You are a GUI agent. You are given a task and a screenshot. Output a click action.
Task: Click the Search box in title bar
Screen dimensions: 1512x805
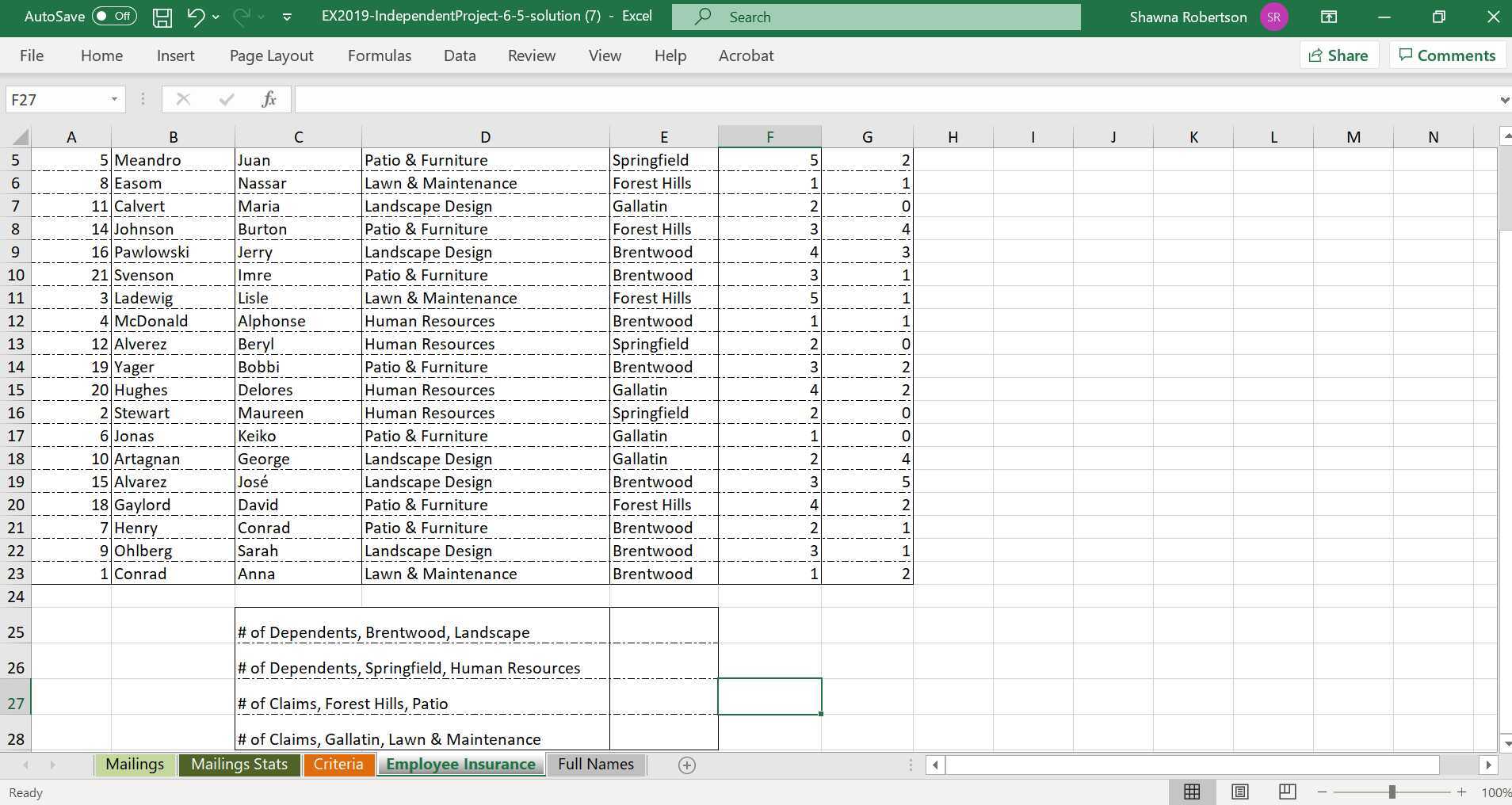[876, 17]
